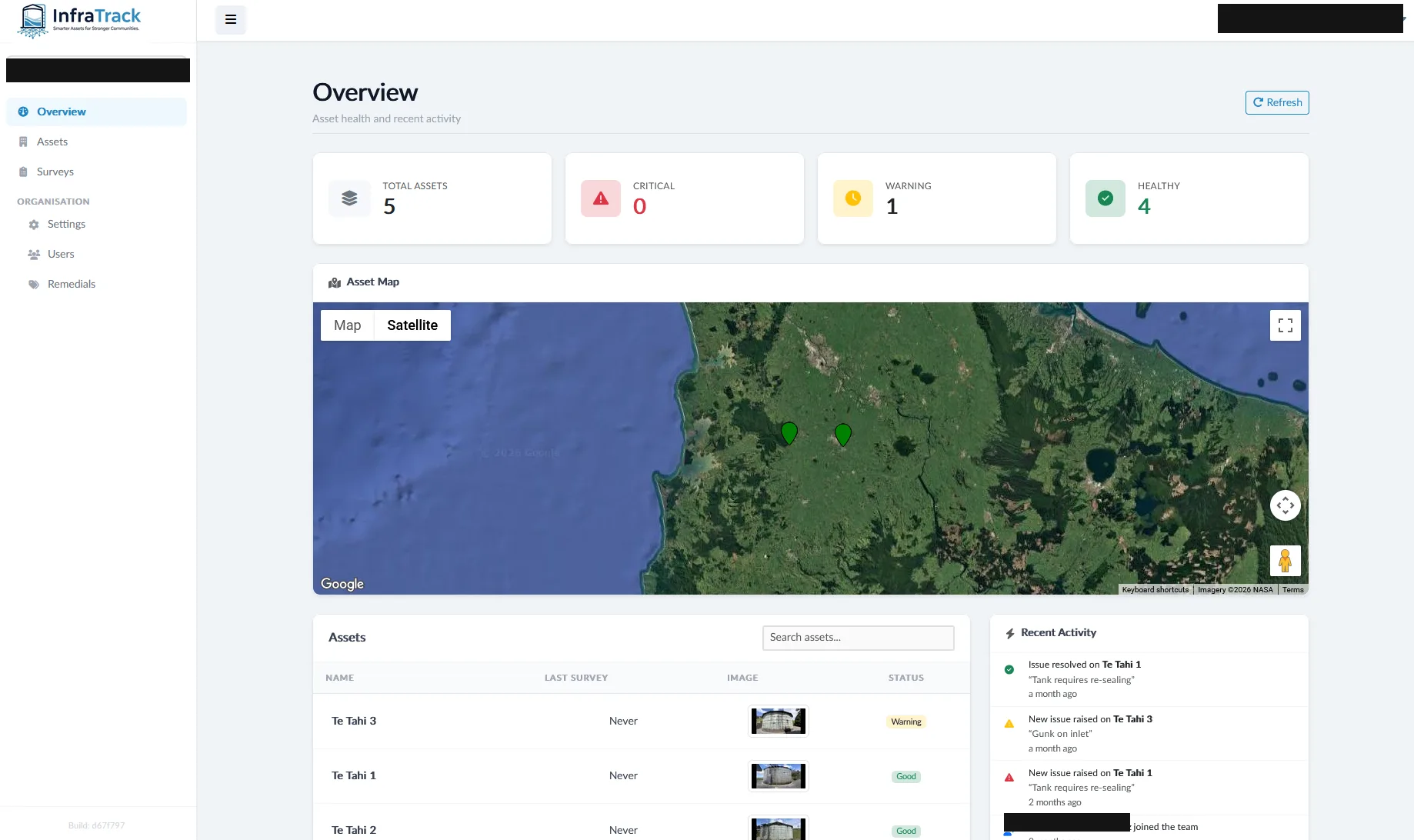The height and width of the screenshot is (840, 1414).
Task: Open map camera controls
Action: (1285, 505)
